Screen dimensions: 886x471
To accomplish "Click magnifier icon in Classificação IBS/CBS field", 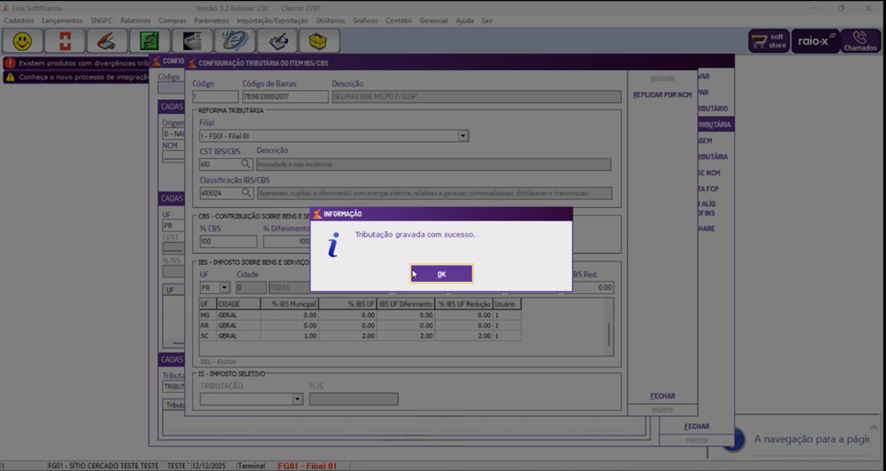I will (x=246, y=193).
